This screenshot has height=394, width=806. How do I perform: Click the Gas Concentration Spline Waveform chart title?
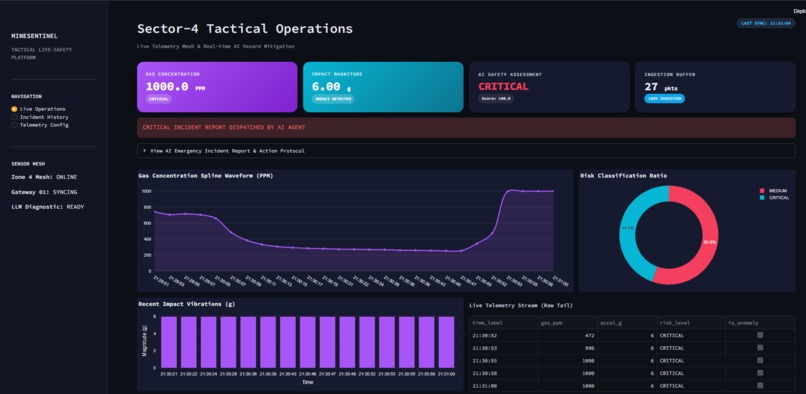206,176
